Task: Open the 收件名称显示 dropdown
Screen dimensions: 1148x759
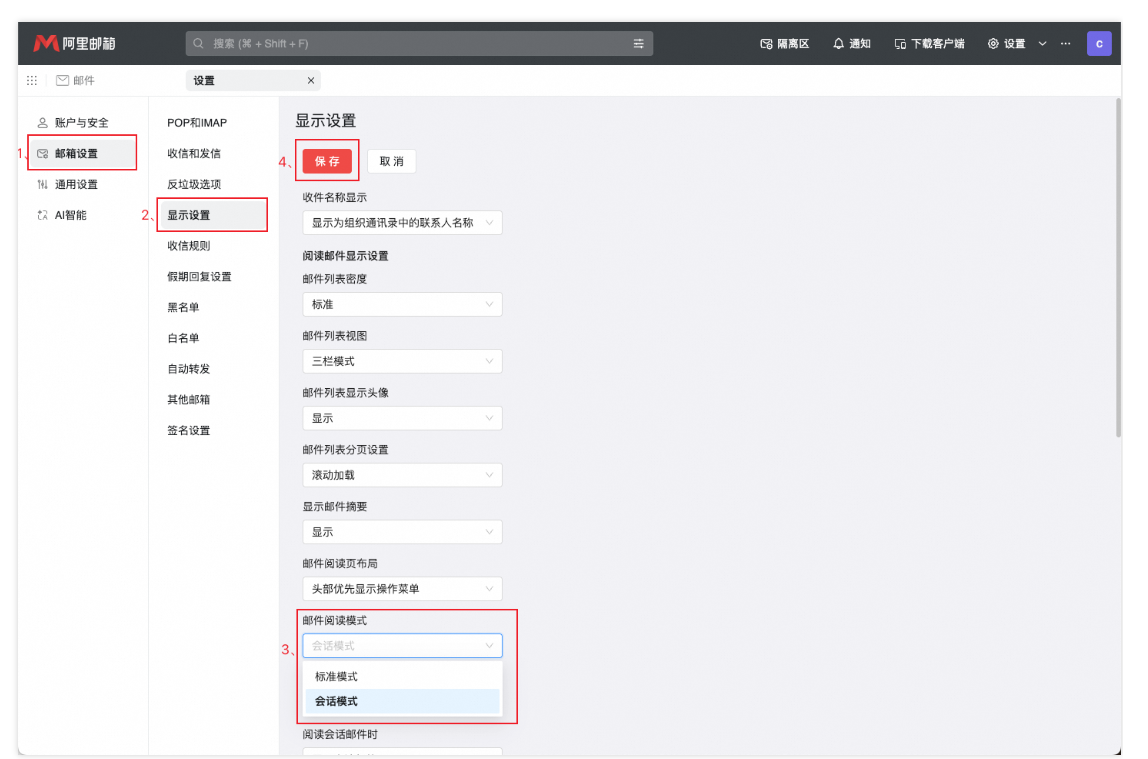Action: 402,222
